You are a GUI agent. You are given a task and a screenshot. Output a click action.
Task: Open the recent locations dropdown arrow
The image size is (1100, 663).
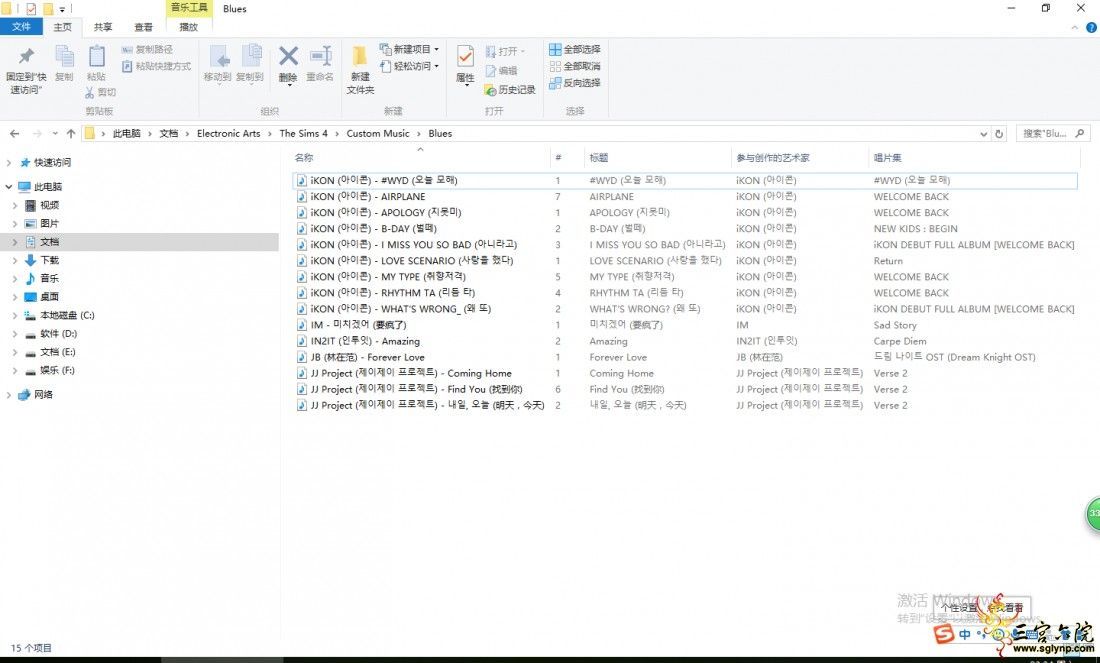click(x=55, y=133)
